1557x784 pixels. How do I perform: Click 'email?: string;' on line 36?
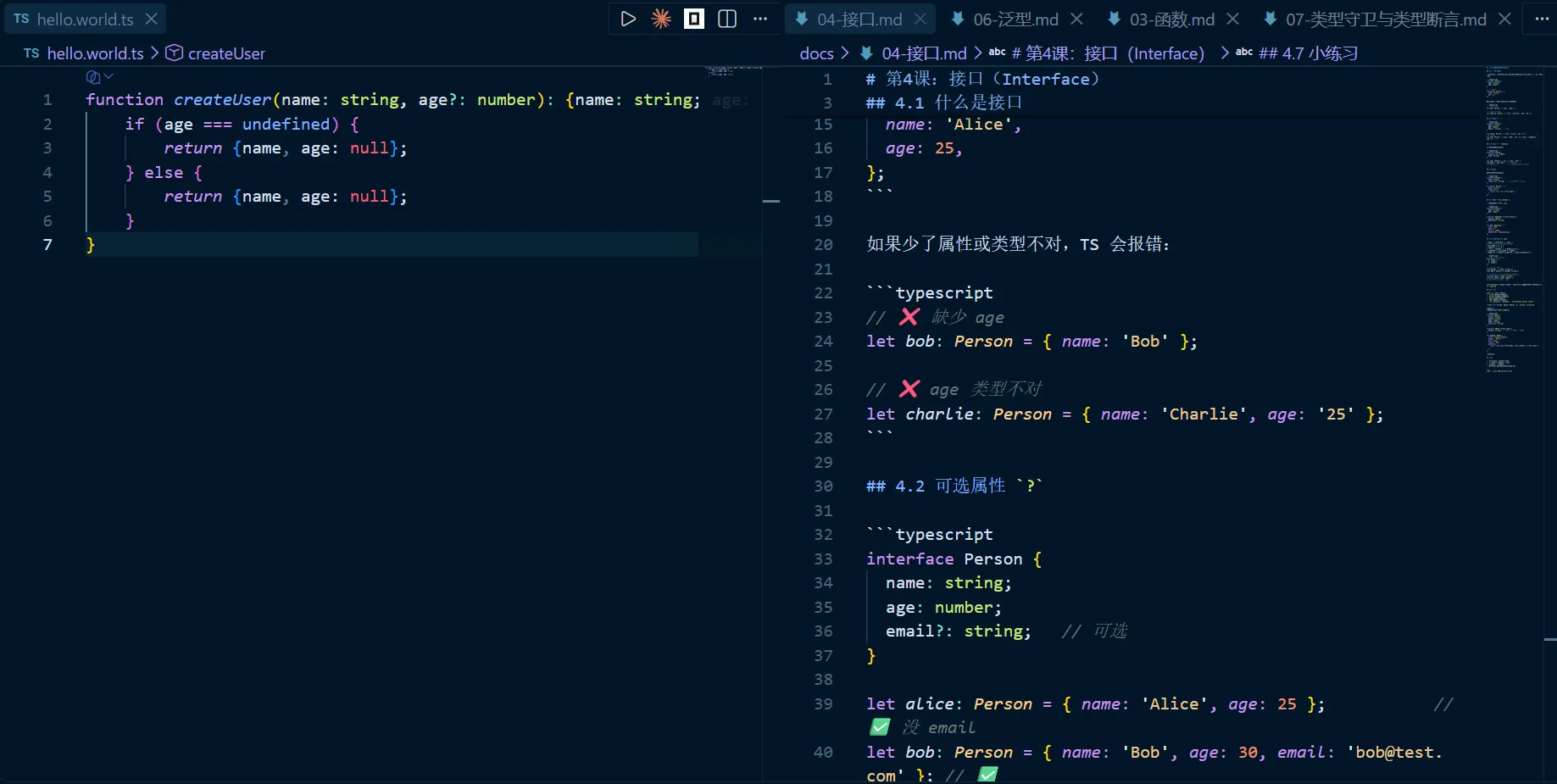coord(958,631)
